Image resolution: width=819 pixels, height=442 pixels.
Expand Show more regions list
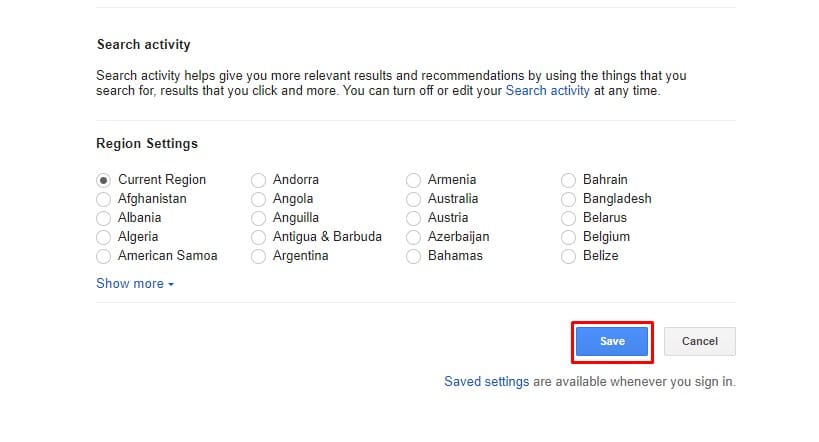click(x=135, y=284)
